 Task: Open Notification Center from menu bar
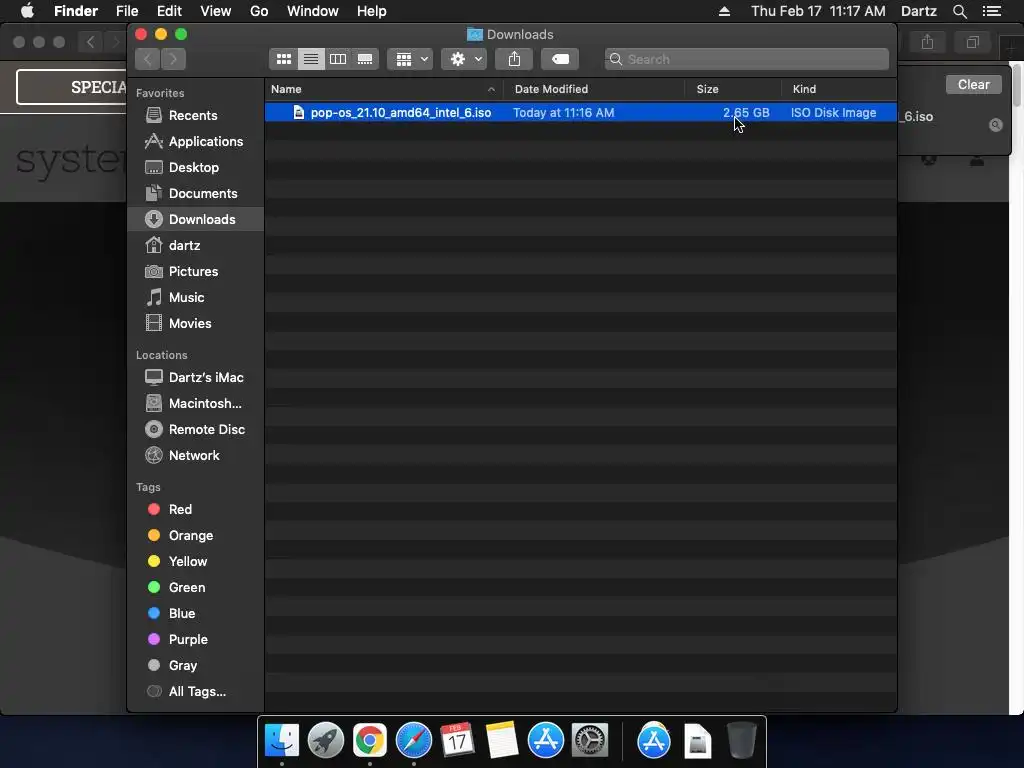pos(992,11)
